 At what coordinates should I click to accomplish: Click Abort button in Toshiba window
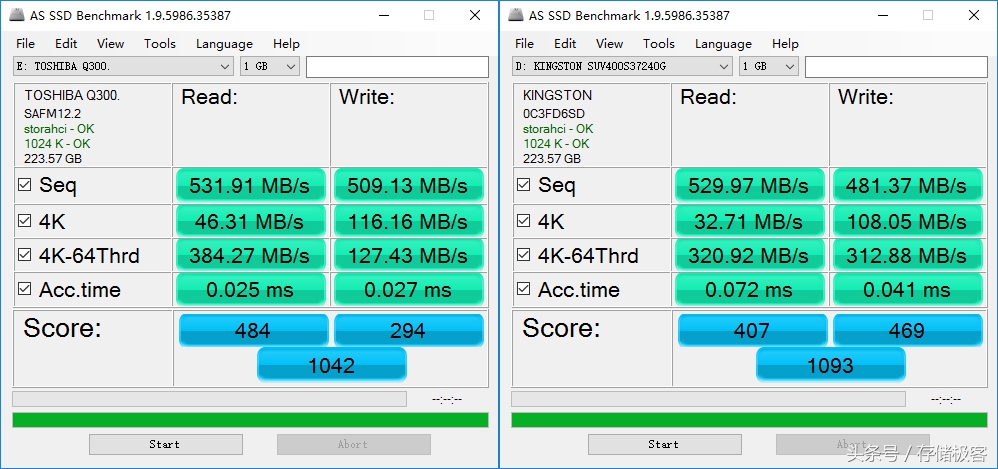coord(353,444)
